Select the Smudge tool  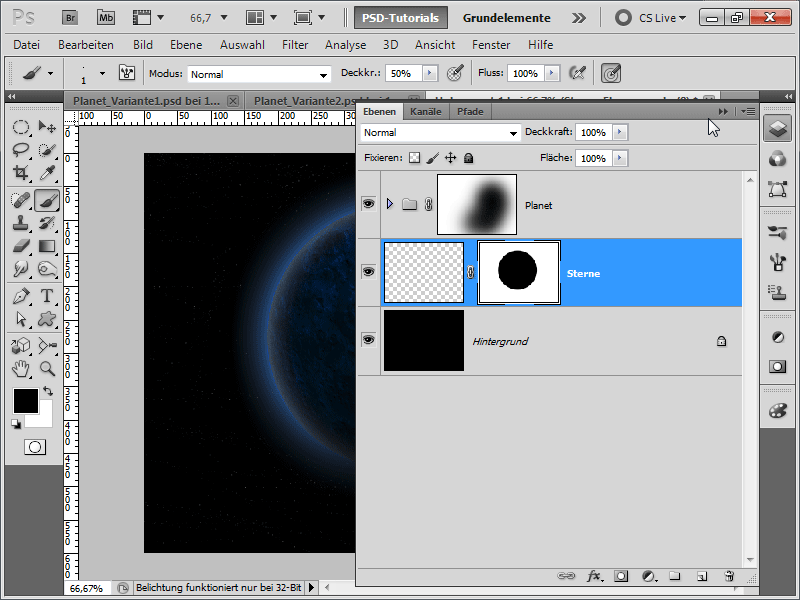click(x=20, y=269)
